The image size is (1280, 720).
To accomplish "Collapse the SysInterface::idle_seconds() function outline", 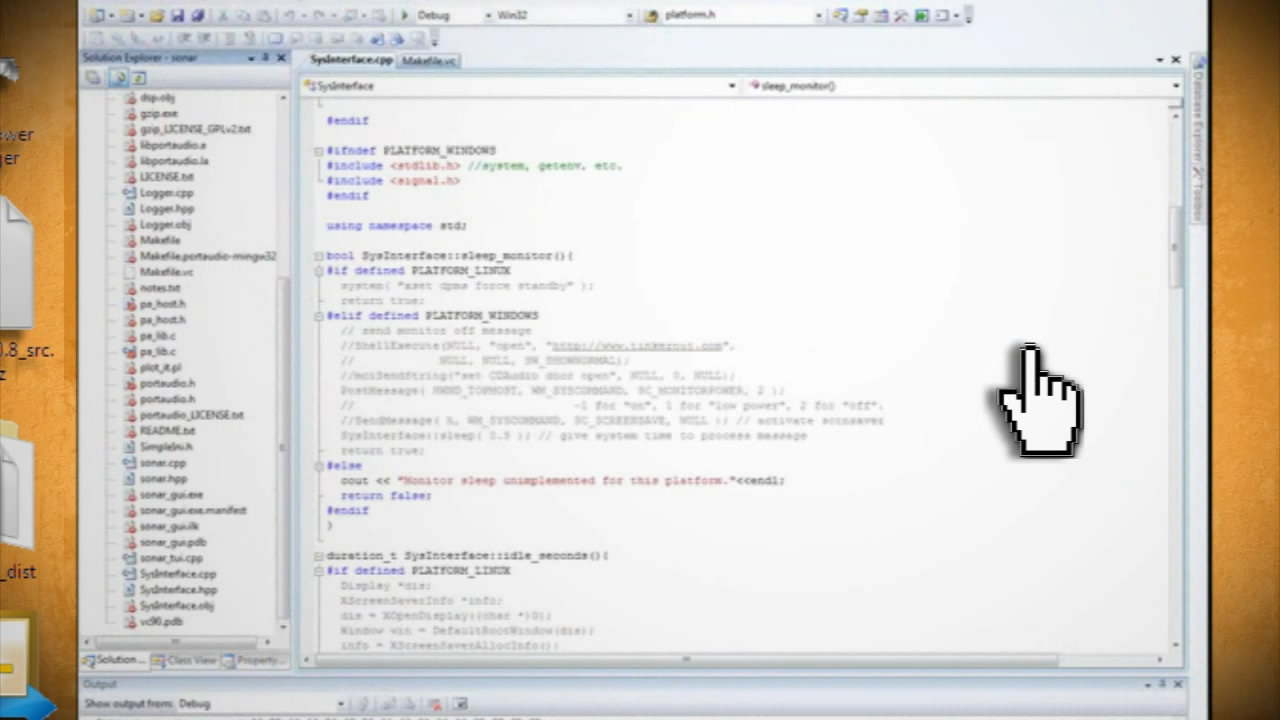I will click(x=319, y=556).
